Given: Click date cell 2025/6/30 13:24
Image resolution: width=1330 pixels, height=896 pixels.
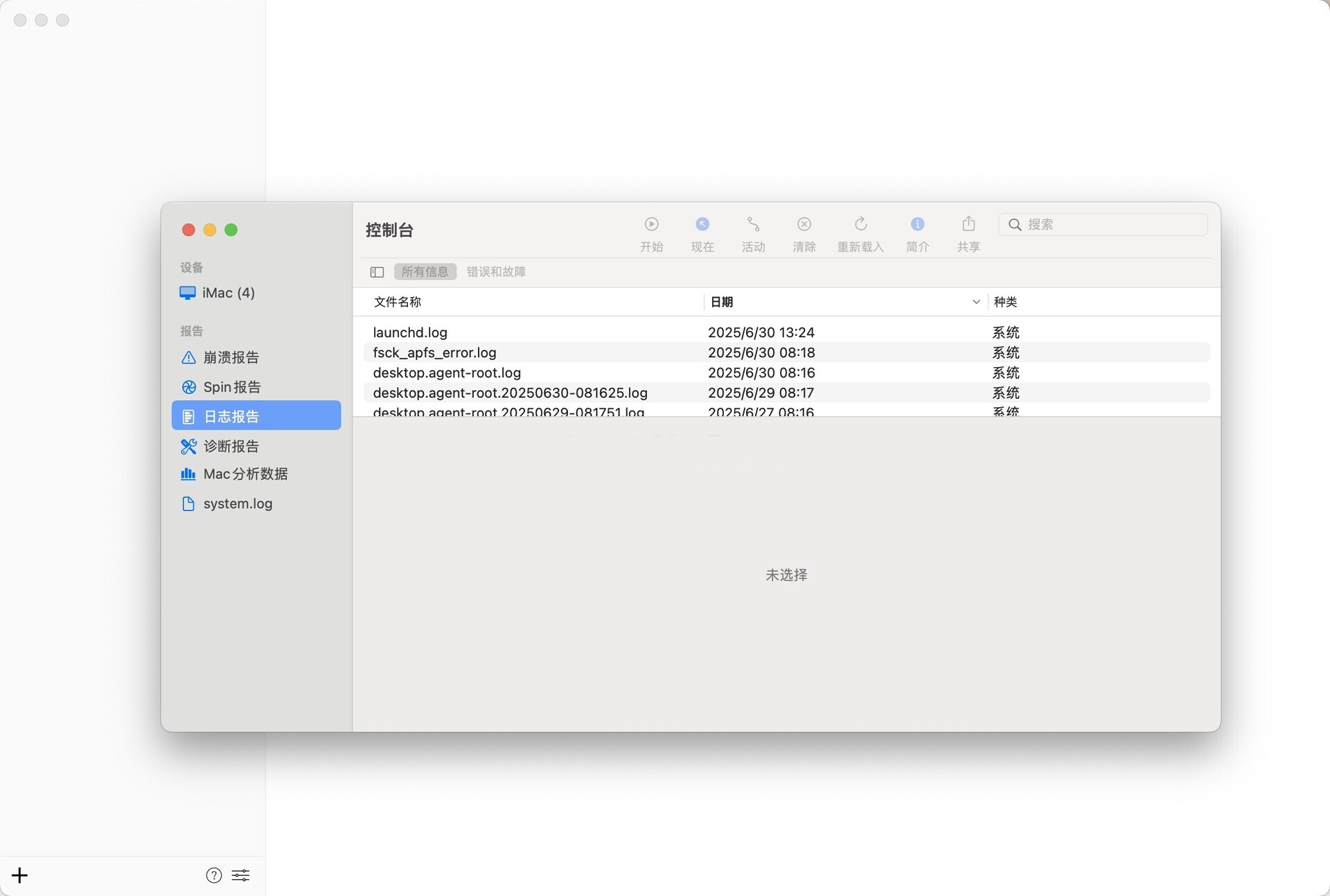Looking at the screenshot, I should [x=761, y=332].
